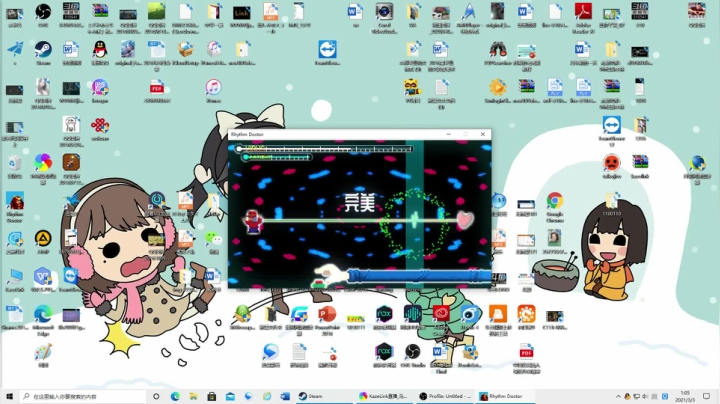Open the File Explorer taskbar icon
This screenshot has height=404, width=720.
pos(193,396)
